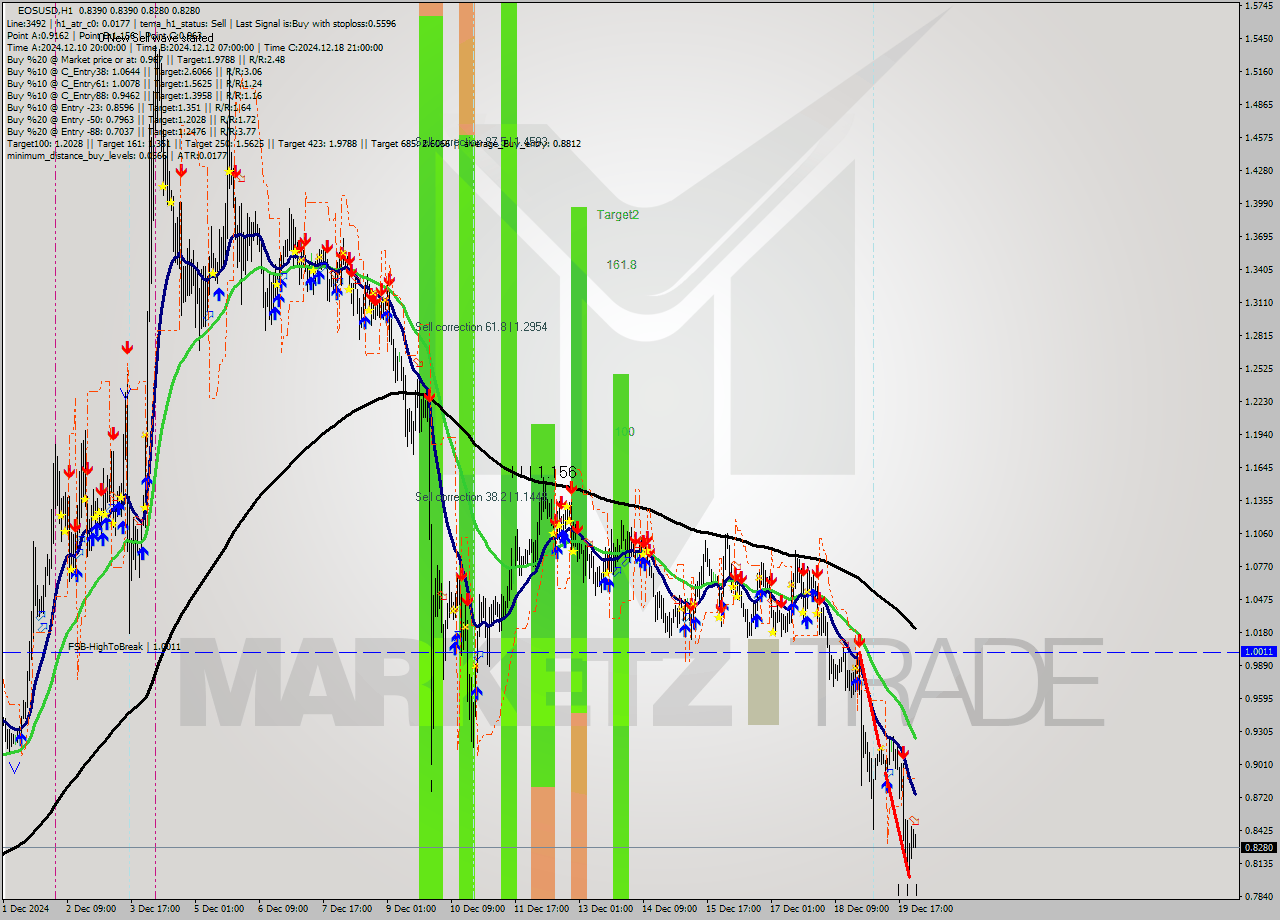Select 'Sell correction 38.2 | 1.144' label
The image size is (1280, 920).
(481, 496)
